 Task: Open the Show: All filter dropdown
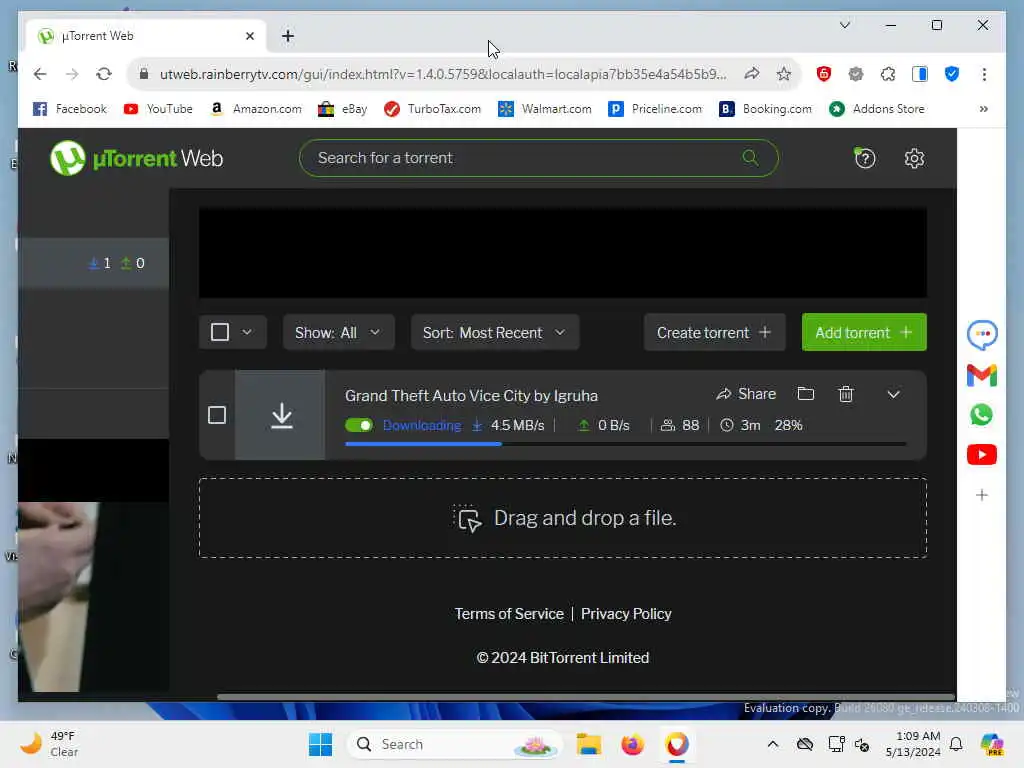pos(338,332)
